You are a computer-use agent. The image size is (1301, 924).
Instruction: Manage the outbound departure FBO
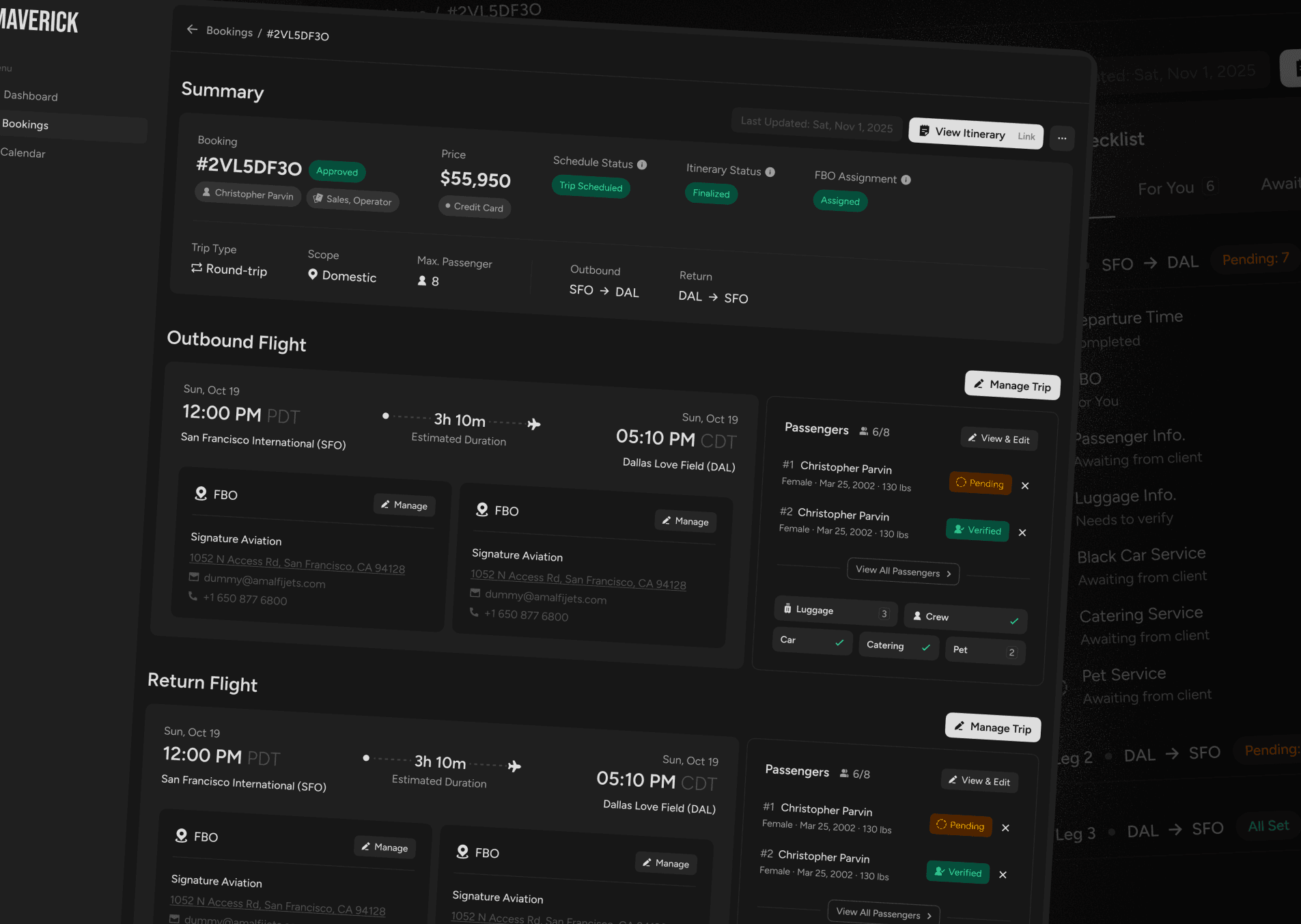(x=404, y=505)
